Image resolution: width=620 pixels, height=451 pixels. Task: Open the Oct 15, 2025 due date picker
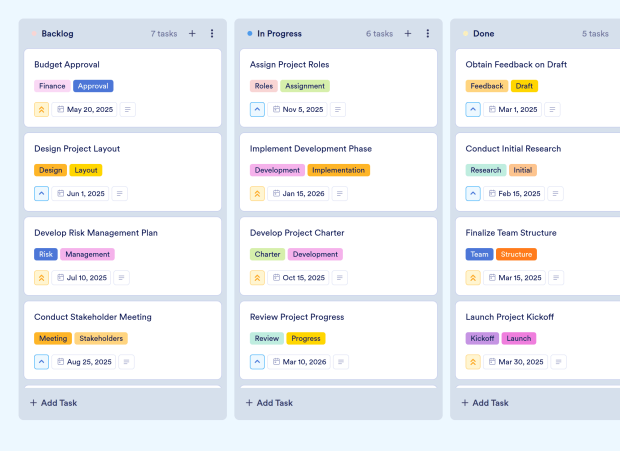[299, 278]
